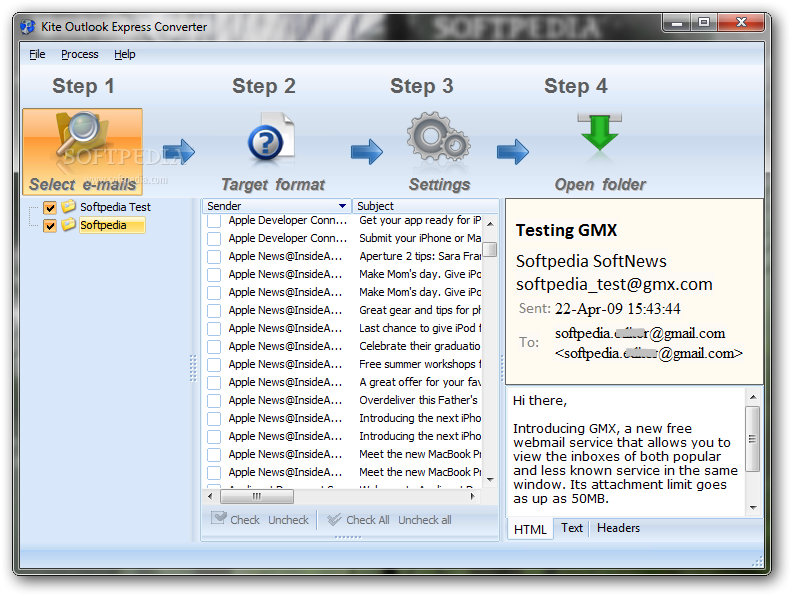Open the File menu
792x596 pixels.
point(37,54)
